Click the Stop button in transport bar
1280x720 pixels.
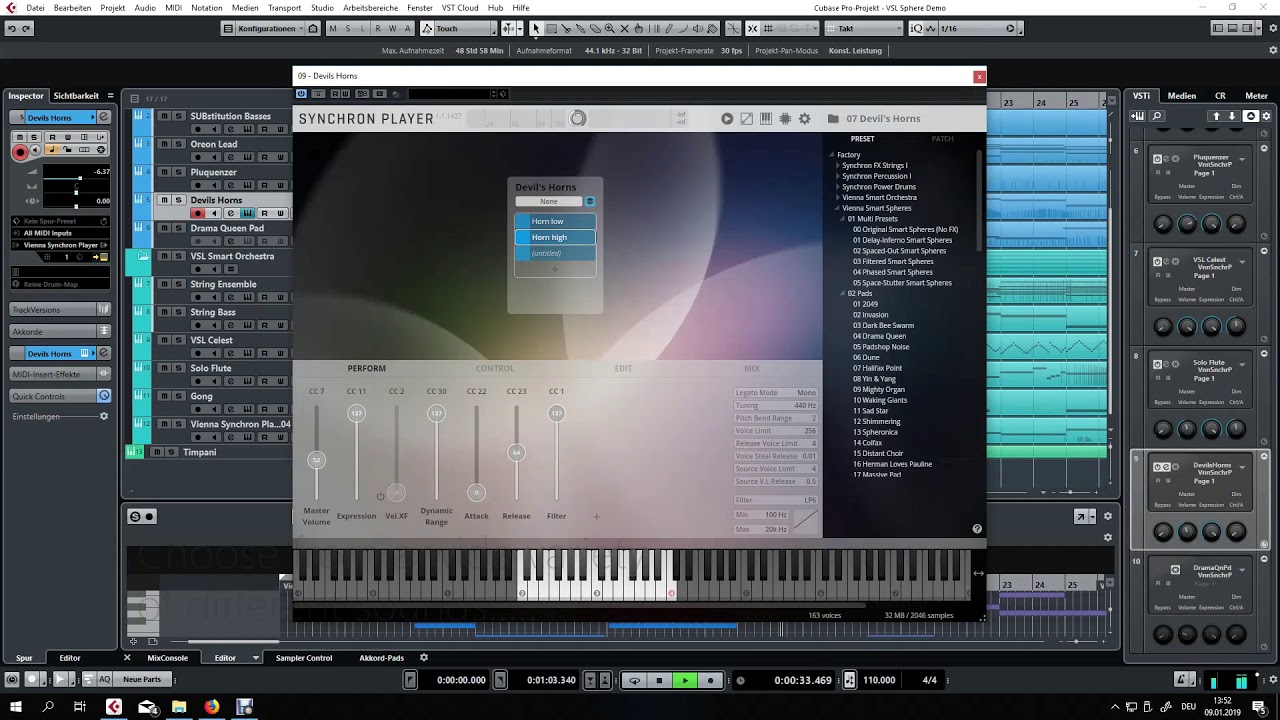(659, 680)
